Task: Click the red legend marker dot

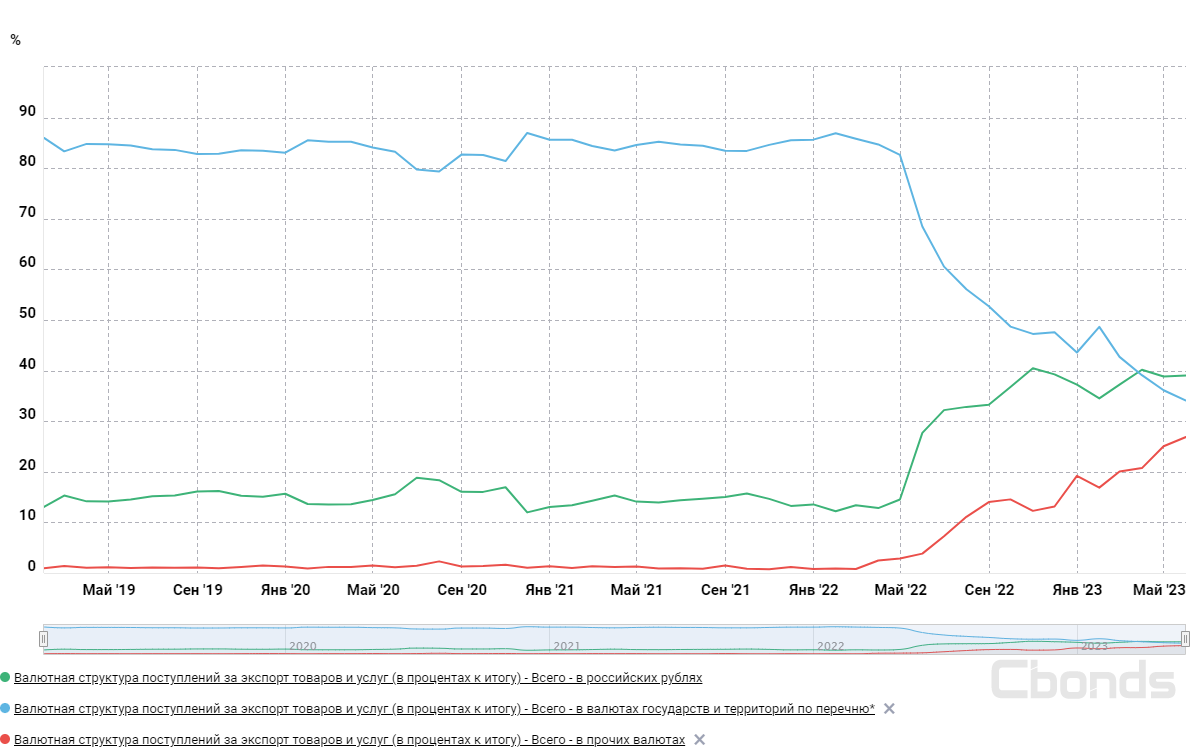Action: tap(6, 740)
